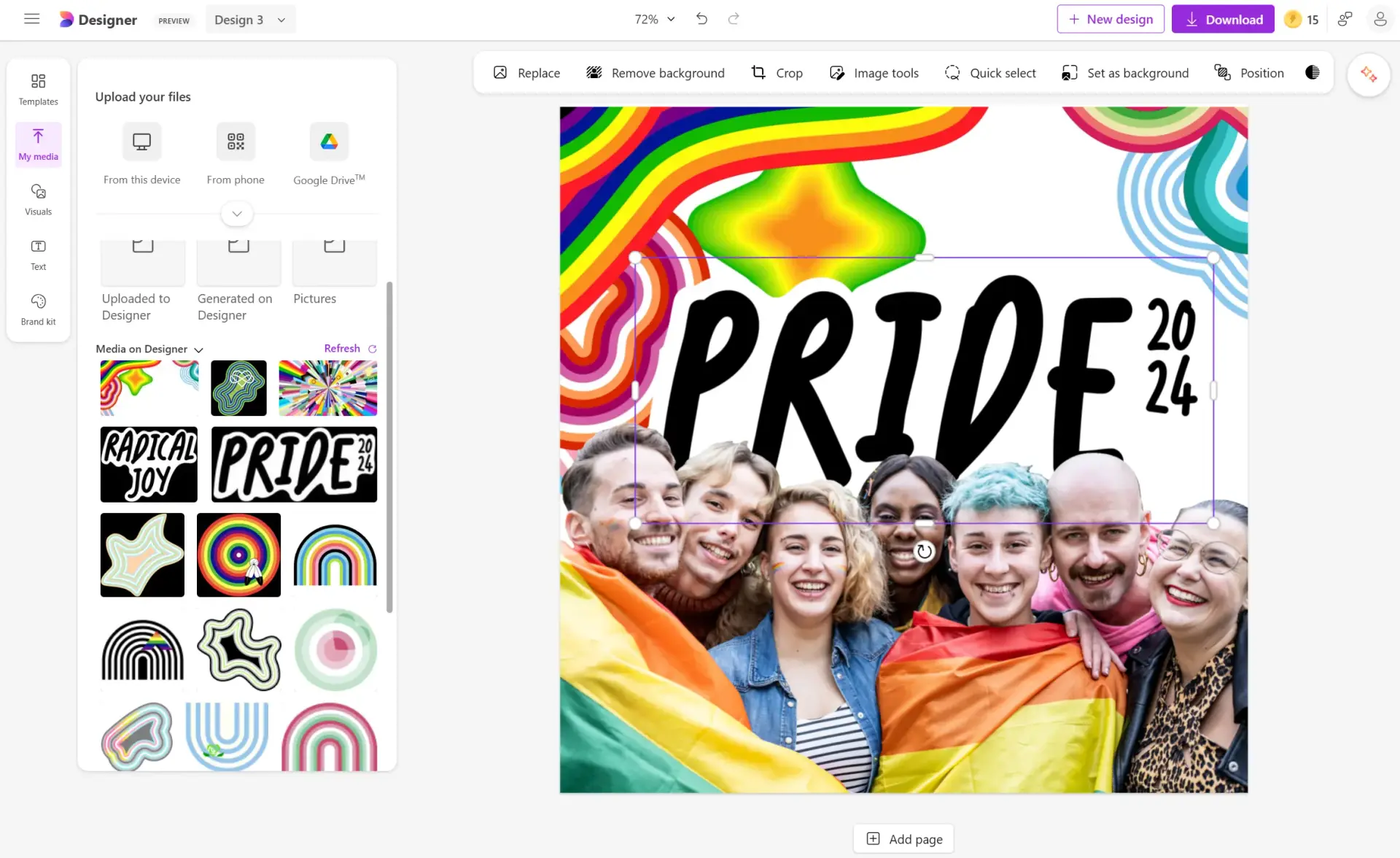
Task: Refresh the media list
Action: coord(350,349)
